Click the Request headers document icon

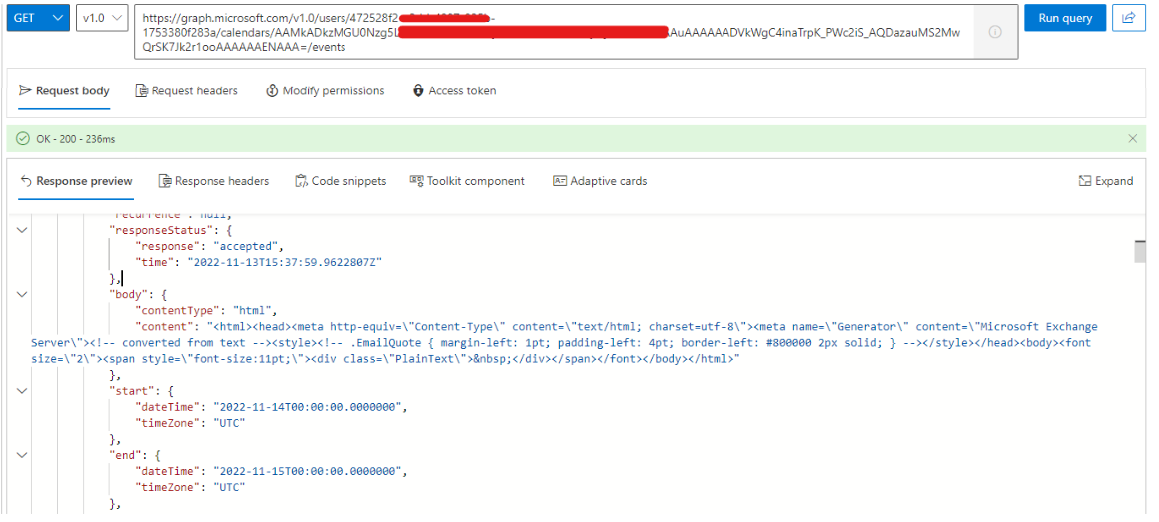[141, 91]
